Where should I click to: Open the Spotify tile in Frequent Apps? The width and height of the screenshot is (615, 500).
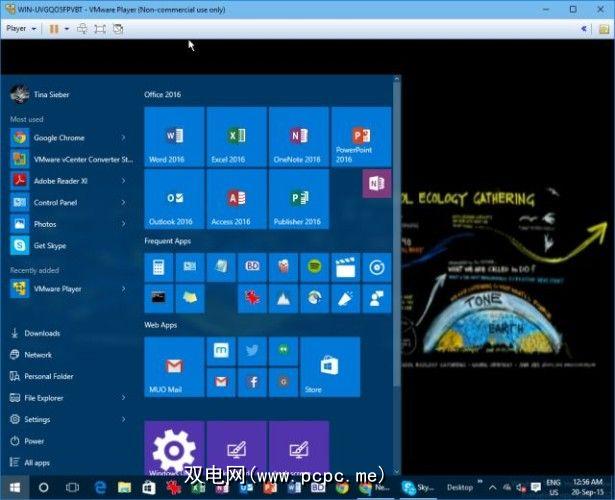tap(315, 267)
